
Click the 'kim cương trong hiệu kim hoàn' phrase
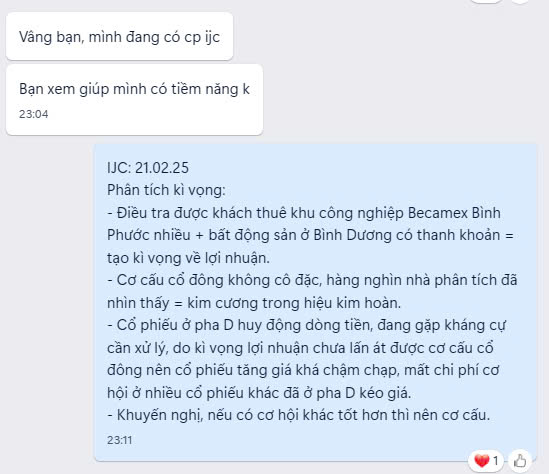(x=294, y=303)
